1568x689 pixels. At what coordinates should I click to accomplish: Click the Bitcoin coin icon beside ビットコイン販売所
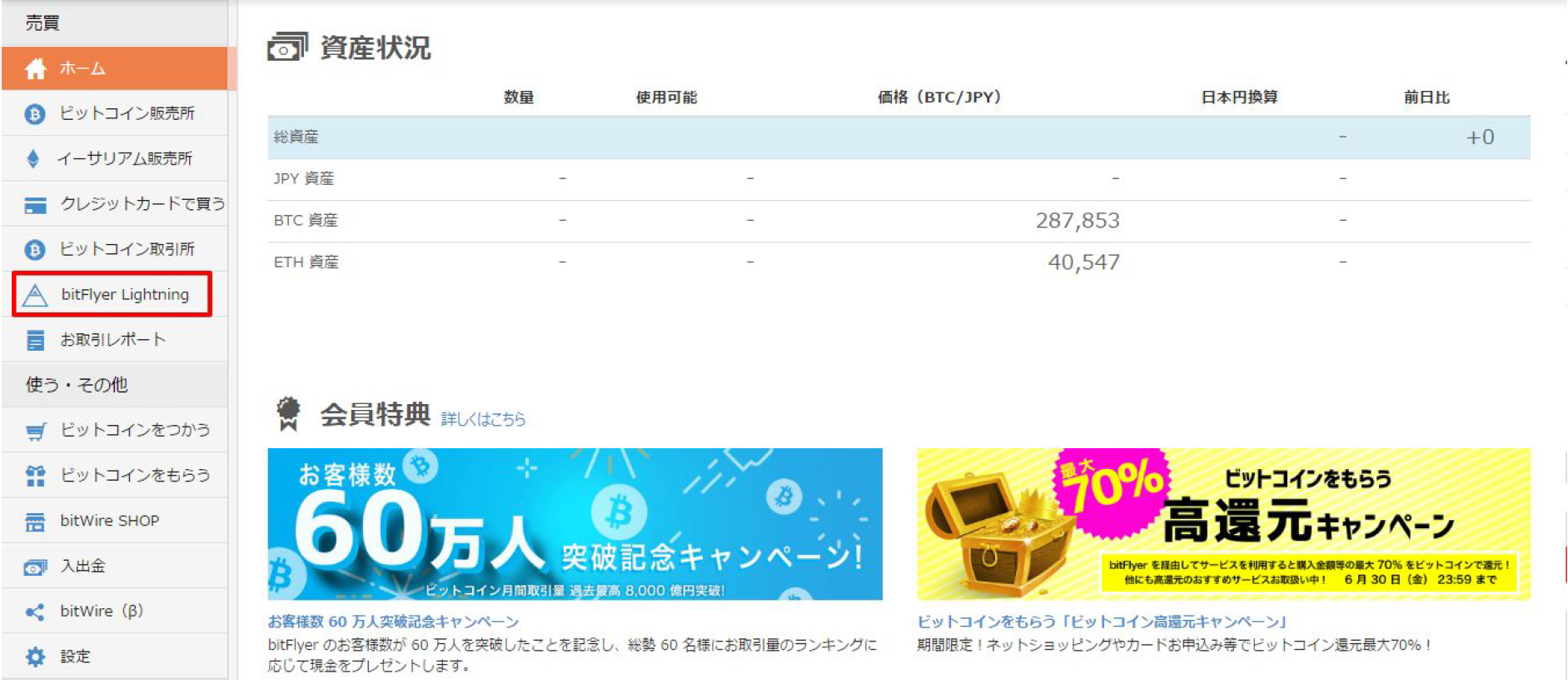click(35, 114)
